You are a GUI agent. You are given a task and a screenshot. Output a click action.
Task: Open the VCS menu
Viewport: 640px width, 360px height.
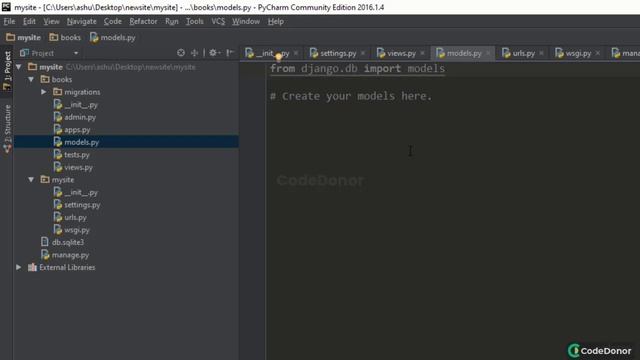[x=218, y=21]
